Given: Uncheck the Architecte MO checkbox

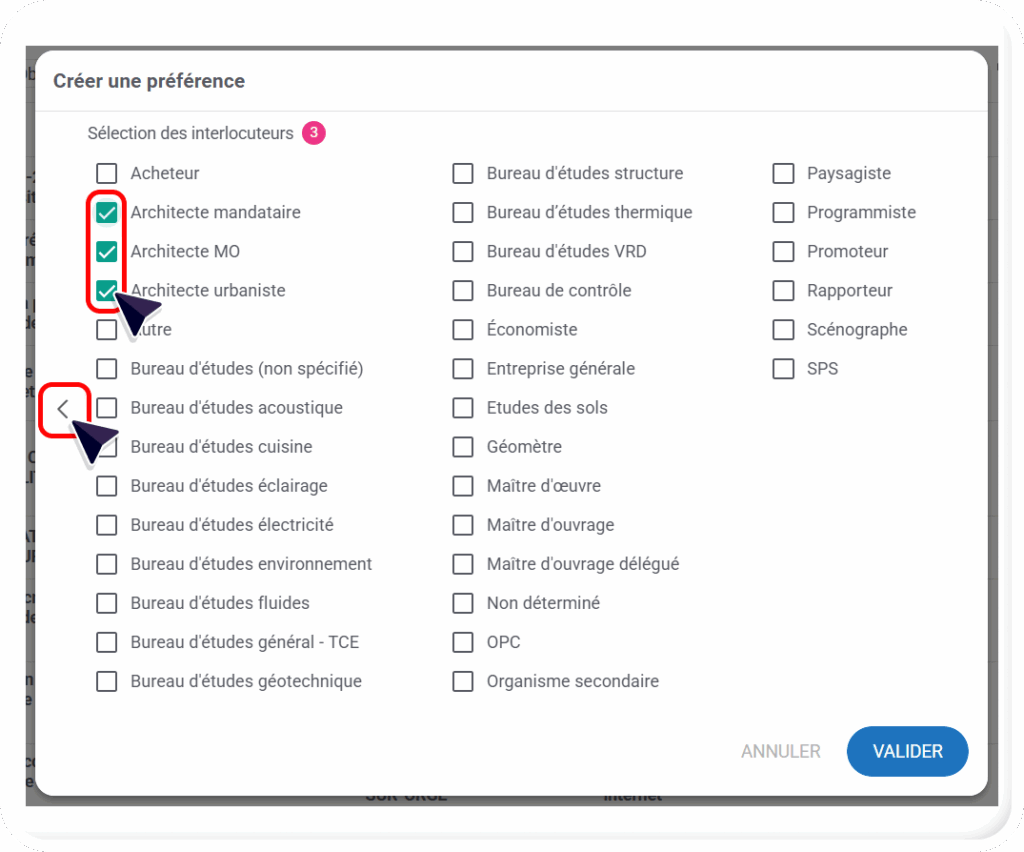Looking at the screenshot, I should point(107,251).
